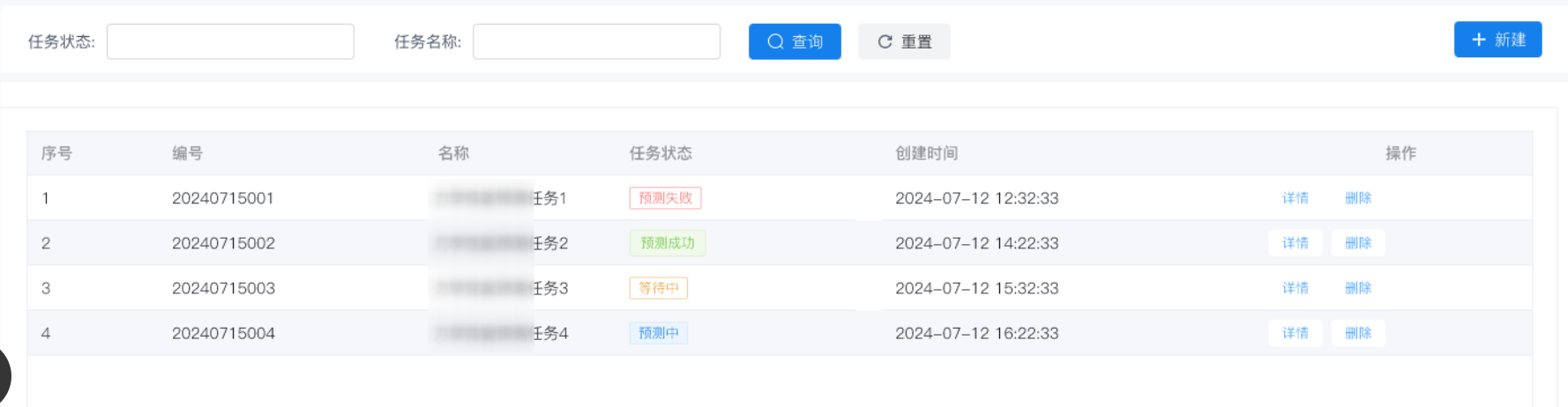Screen dimensions: 1568x407
Task: Click the 预测中 status tag
Action: coord(658,333)
